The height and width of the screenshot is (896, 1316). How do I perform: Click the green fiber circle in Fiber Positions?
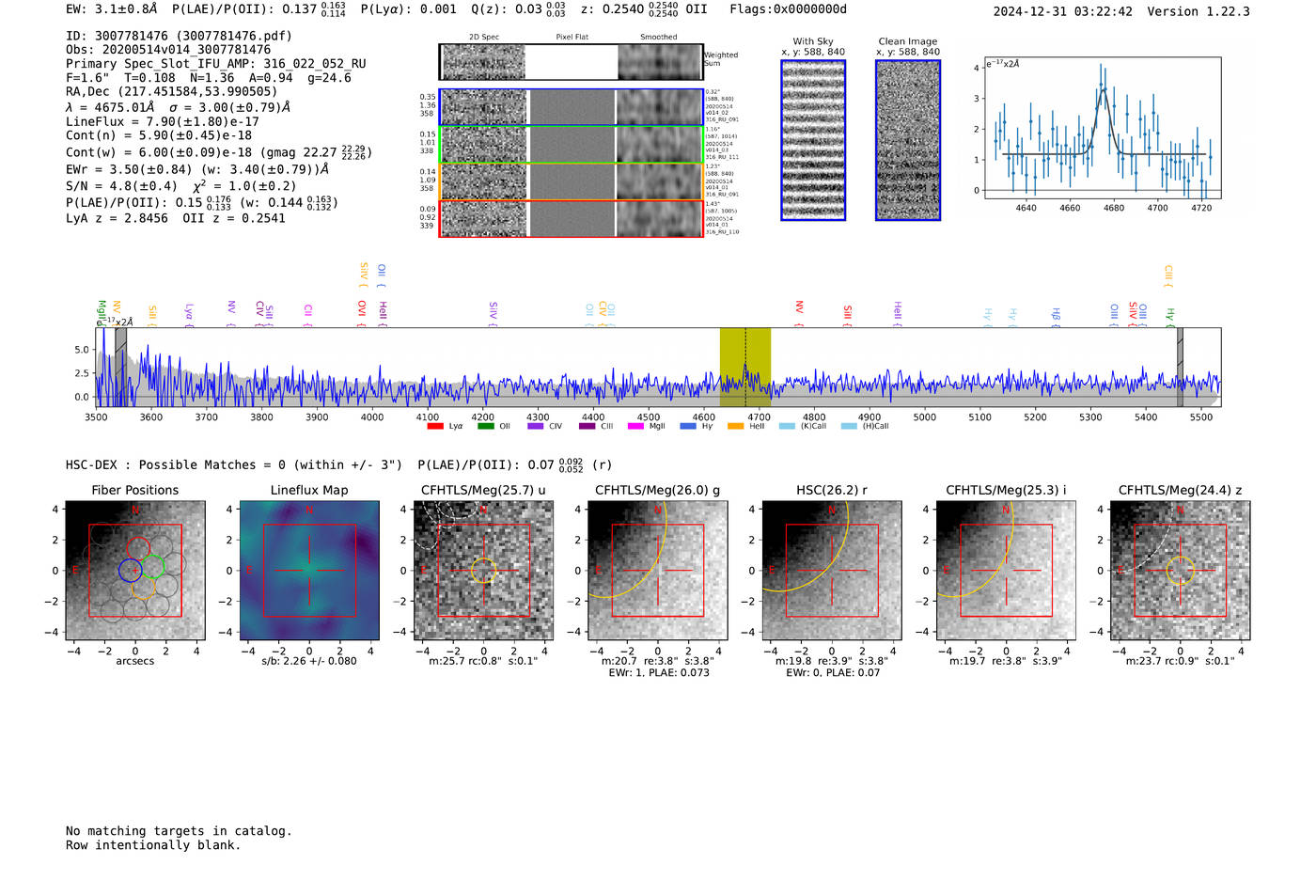(x=153, y=566)
